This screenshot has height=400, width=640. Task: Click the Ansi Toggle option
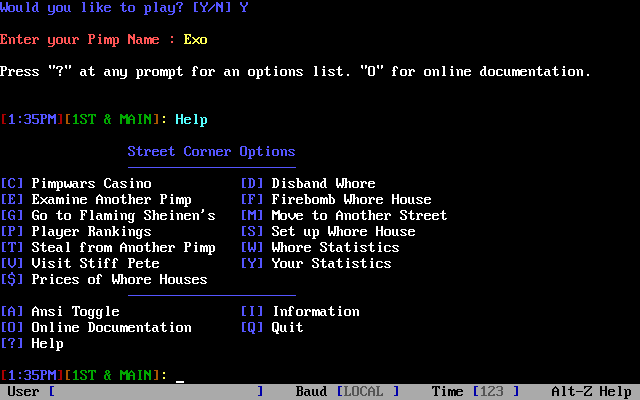[60, 311]
